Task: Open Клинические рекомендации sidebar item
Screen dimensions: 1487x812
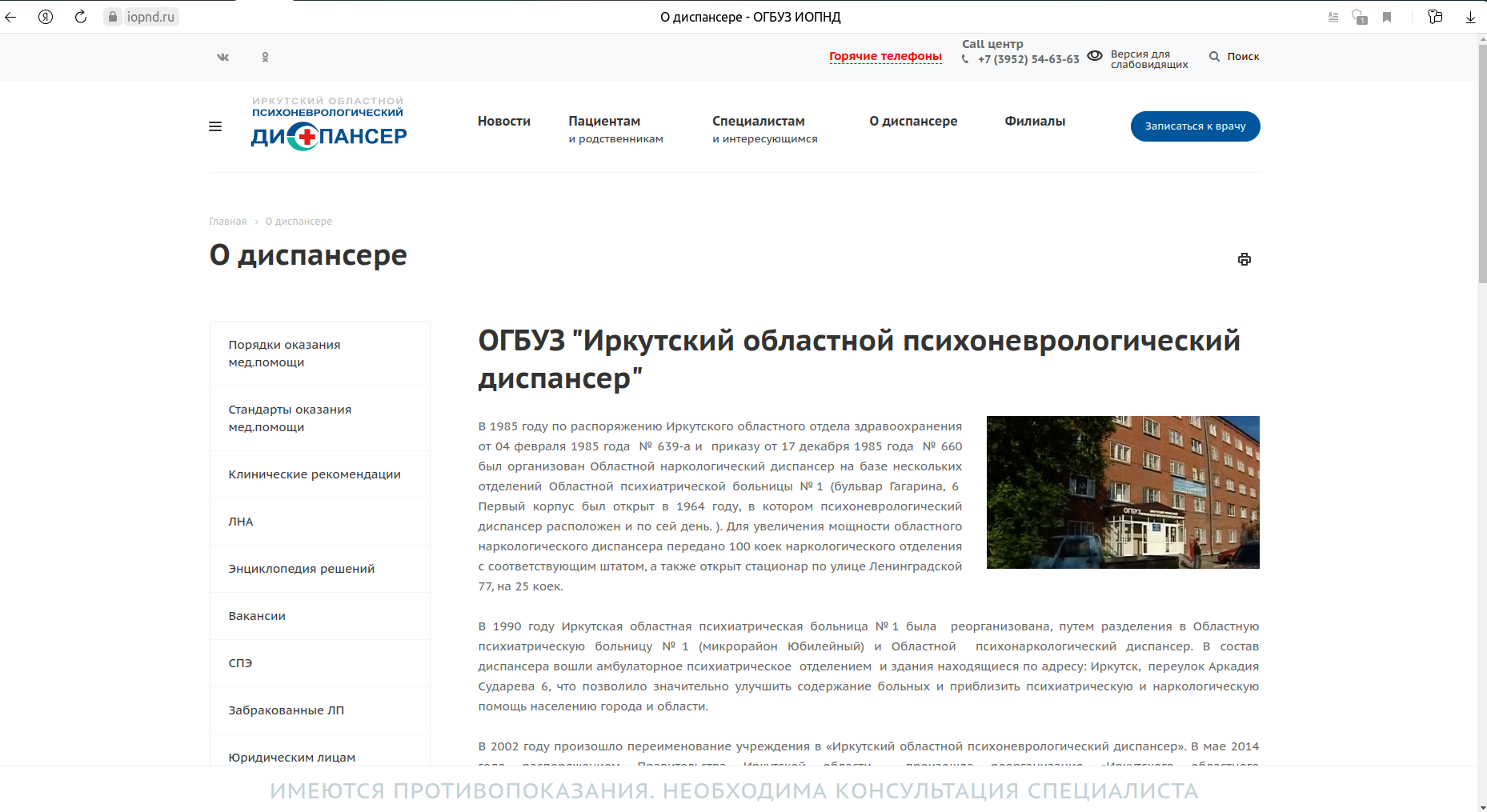Action: pos(320,474)
